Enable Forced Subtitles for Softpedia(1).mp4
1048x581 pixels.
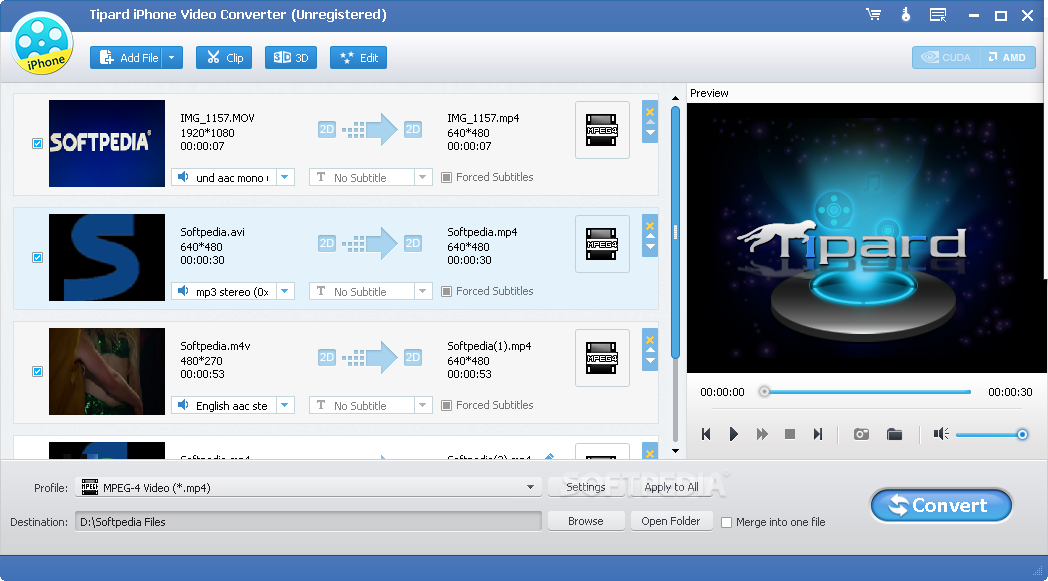coord(446,405)
